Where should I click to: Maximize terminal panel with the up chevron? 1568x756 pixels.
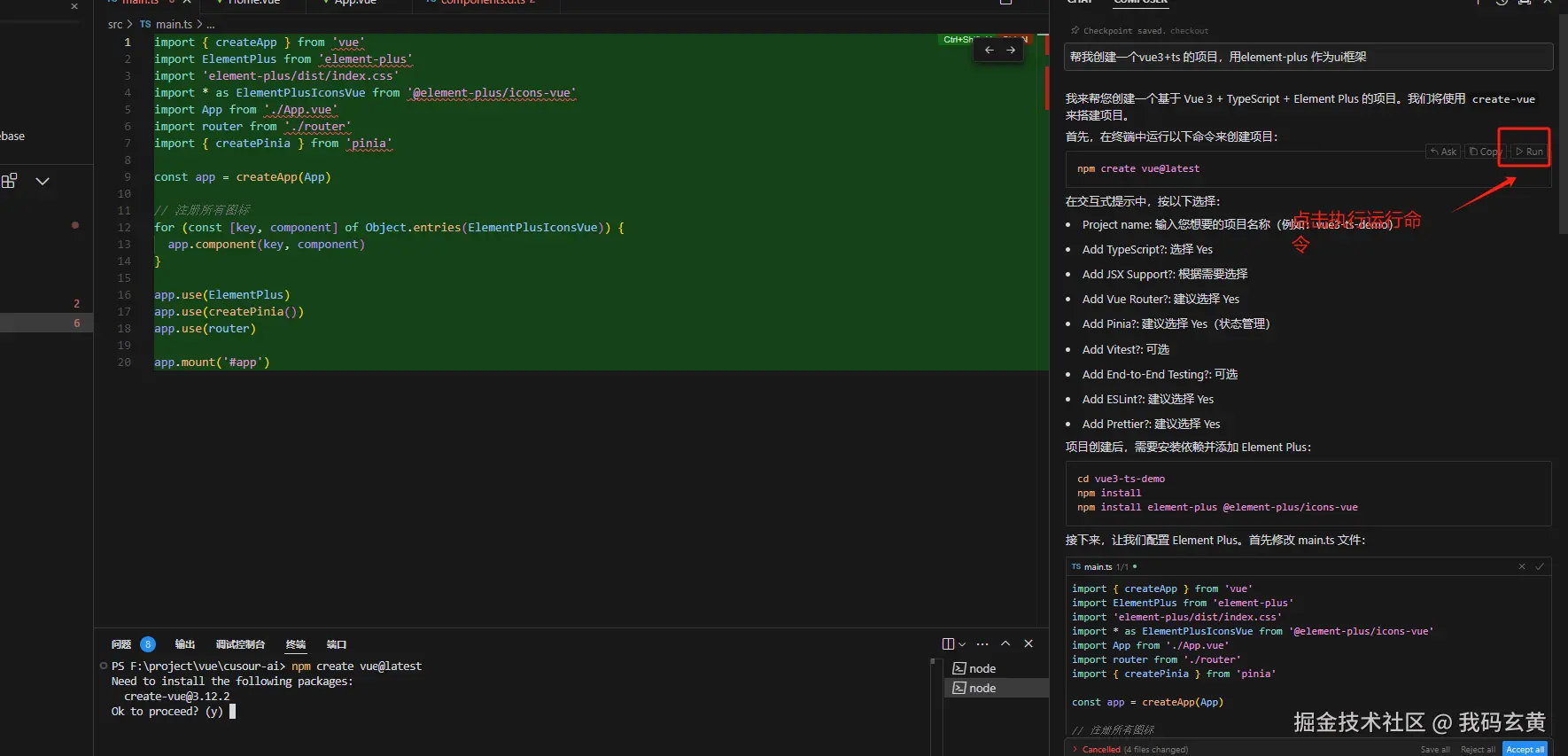click(1005, 643)
